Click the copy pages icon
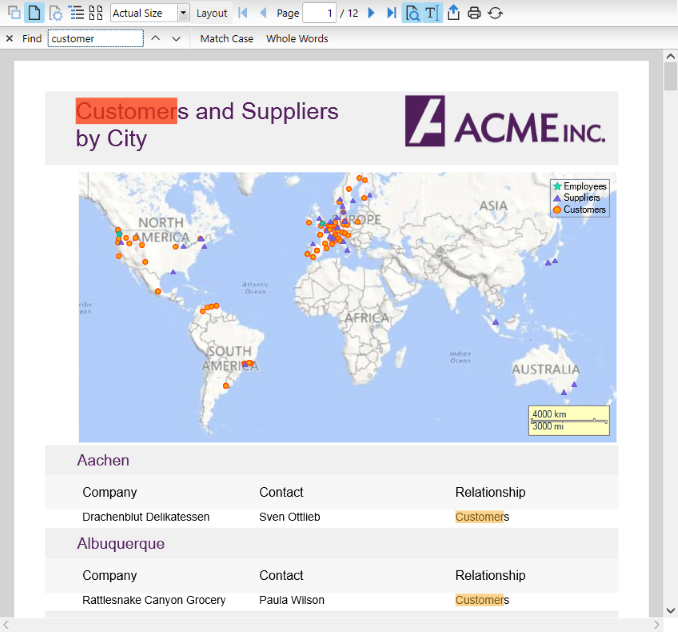The height and width of the screenshot is (632, 678). click(x=13, y=13)
